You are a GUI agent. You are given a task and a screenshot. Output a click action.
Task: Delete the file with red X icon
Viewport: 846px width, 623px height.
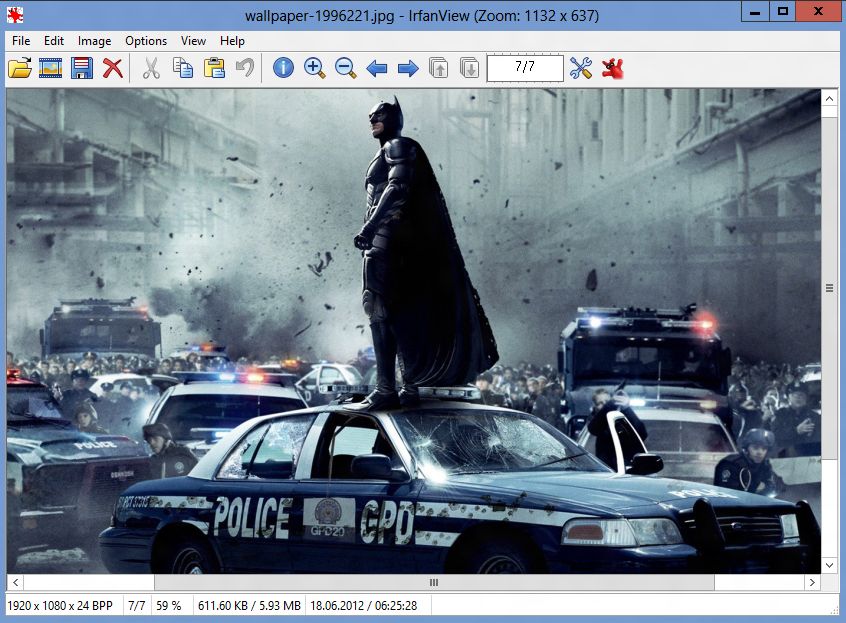113,69
